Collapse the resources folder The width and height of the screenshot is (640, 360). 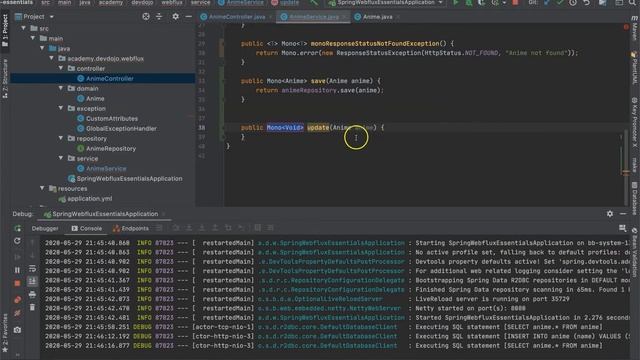tap(42, 188)
